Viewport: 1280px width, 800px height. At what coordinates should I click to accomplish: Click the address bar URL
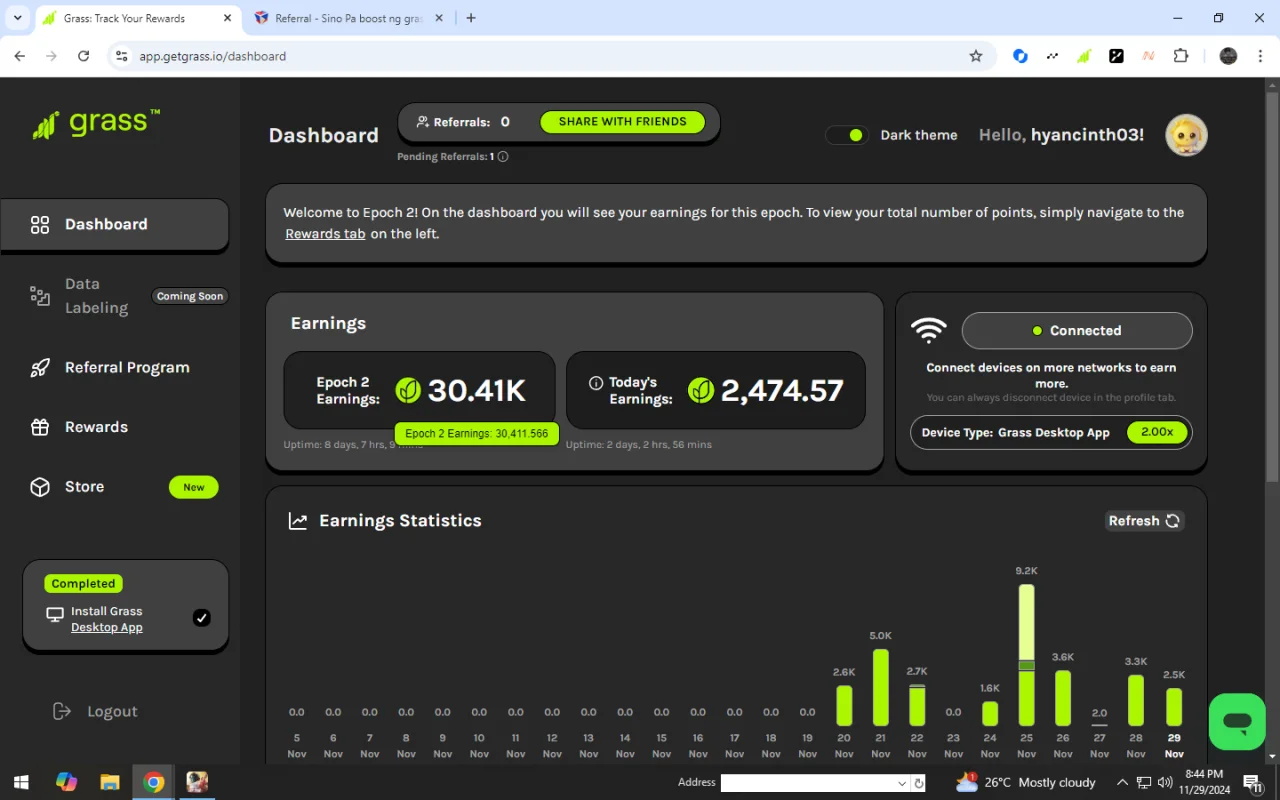coord(212,56)
